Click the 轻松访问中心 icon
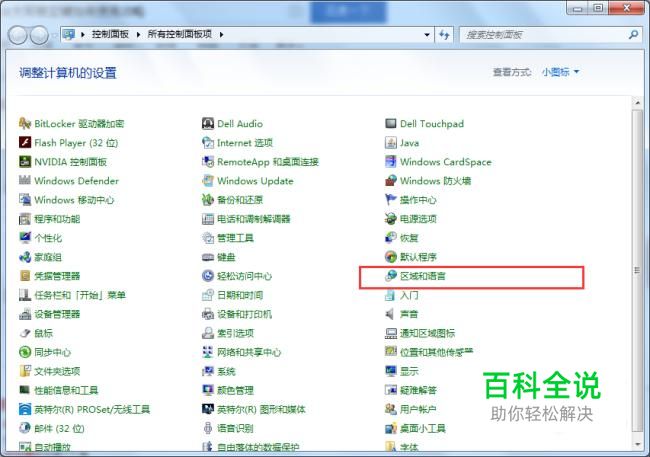The height and width of the screenshot is (457, 650). 208,276
